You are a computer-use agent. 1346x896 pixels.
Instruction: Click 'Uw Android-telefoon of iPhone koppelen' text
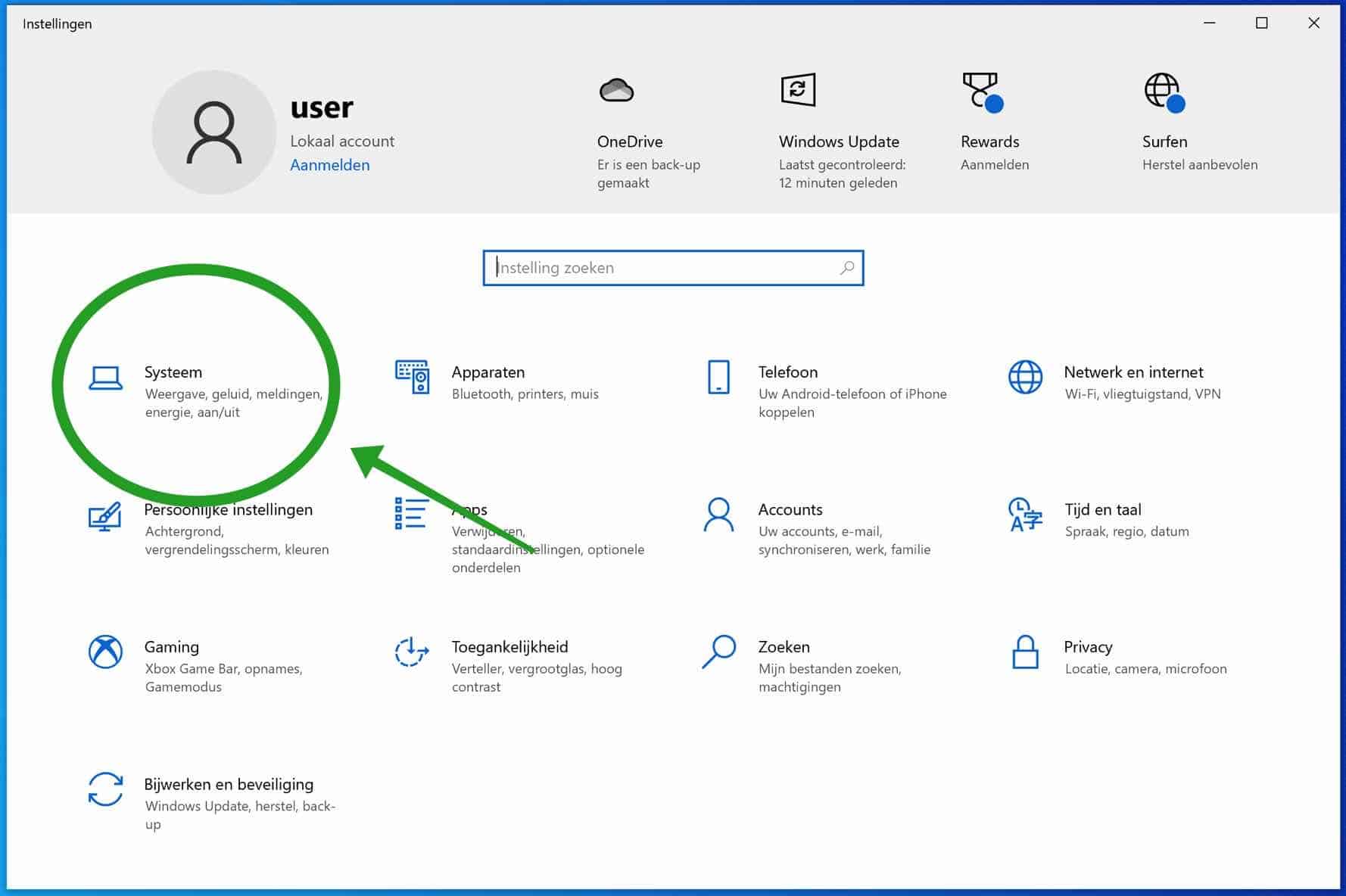tap(852, 403)
